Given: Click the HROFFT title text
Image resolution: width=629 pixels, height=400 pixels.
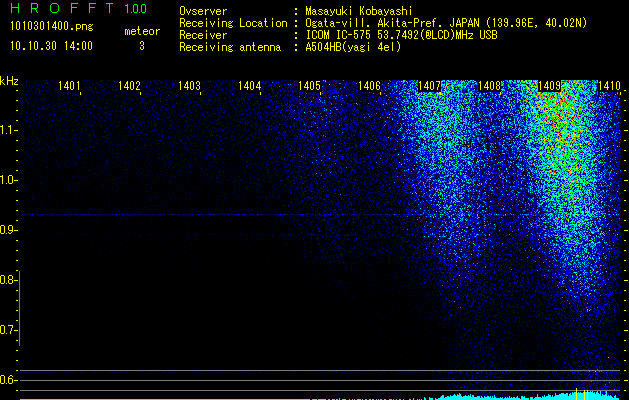Looking at the screenshot, I should 63,8.
